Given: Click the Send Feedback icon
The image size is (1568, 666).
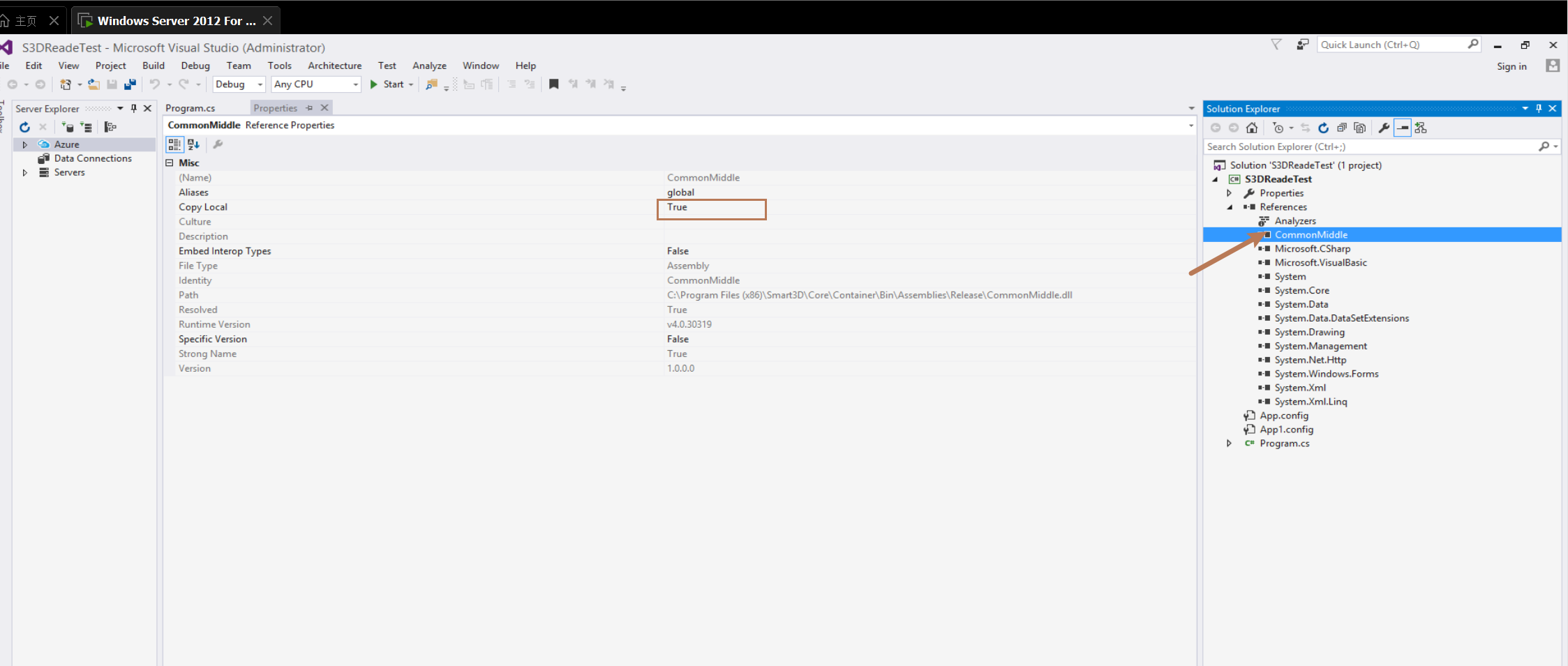Looking at the screenshot, I should [x=1302, y=45].
